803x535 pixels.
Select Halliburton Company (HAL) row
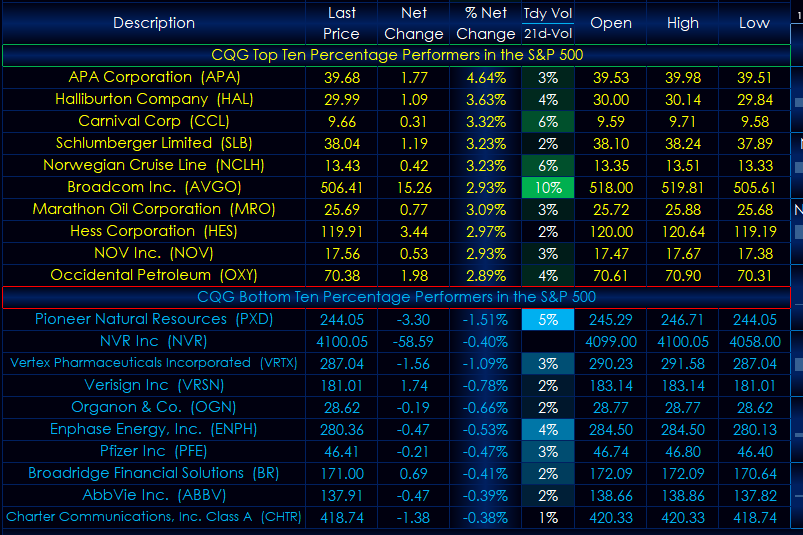click(x=397, y=100)
